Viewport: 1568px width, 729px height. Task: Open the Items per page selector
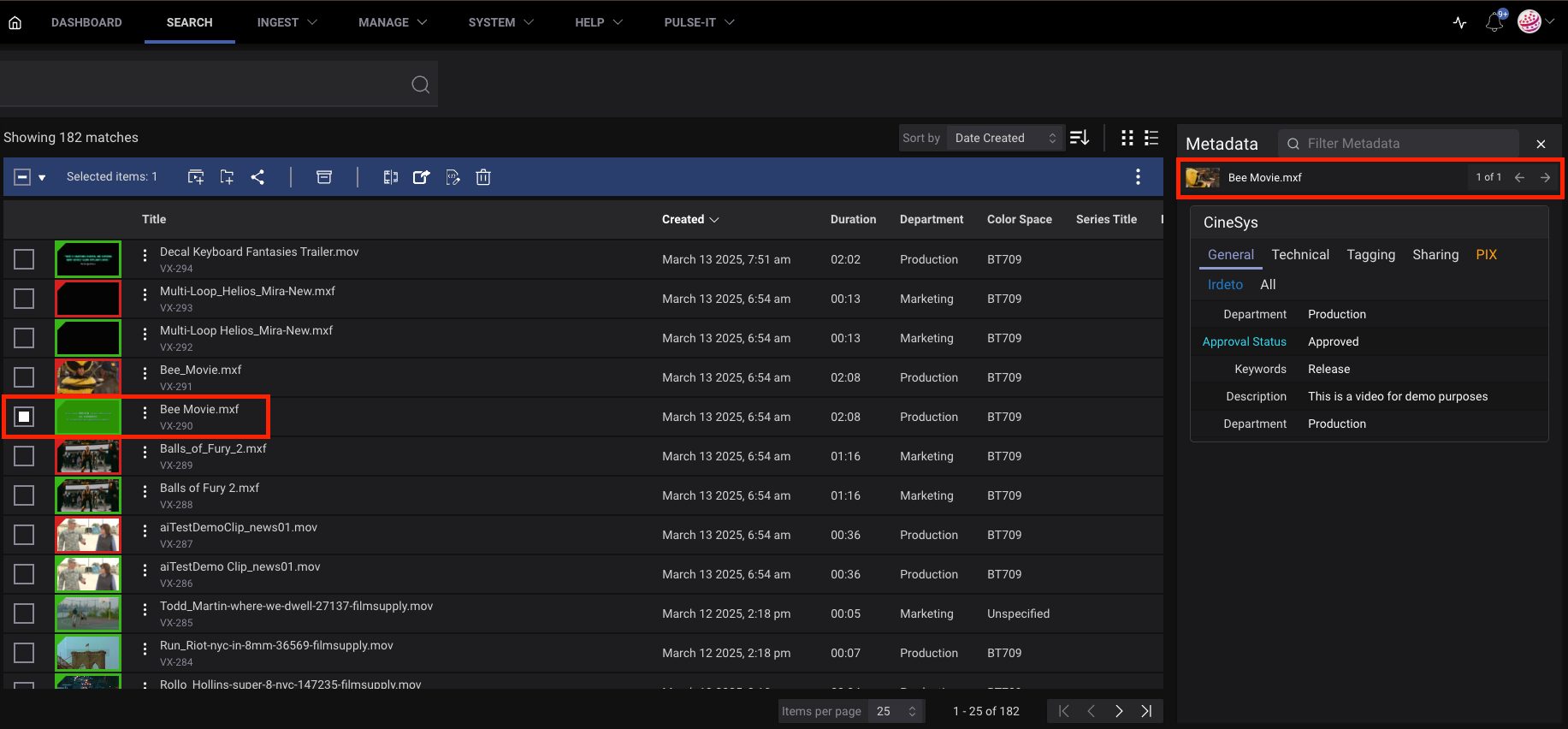896,711
